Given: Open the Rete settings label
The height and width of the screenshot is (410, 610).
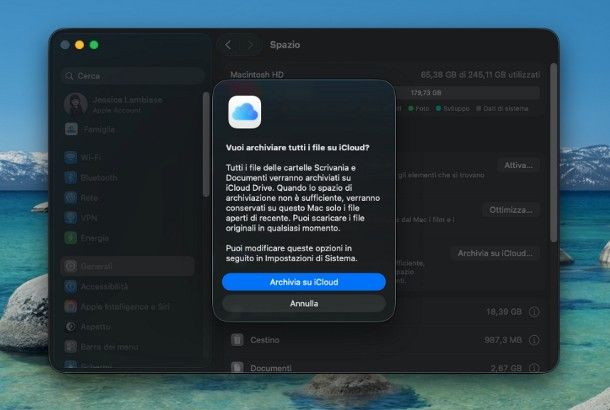Looking at the screenshot, I should [89, 198].
